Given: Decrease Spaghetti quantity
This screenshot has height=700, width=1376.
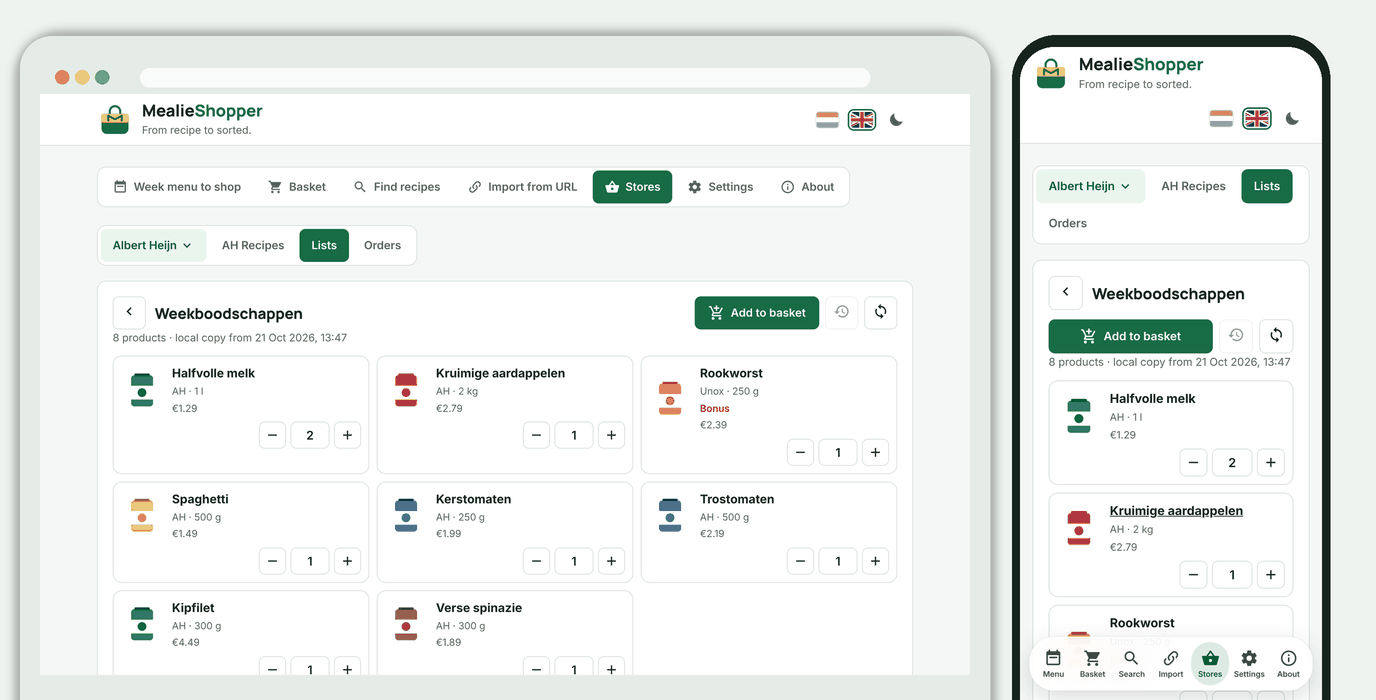Looking at the screenshot, I should tap(273, 561).
